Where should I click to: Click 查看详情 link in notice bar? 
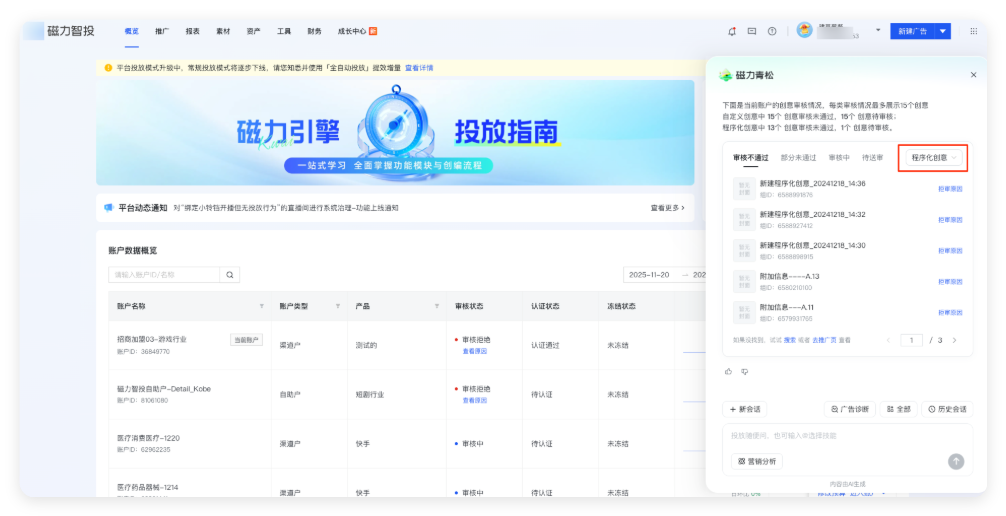click(419, 68)
